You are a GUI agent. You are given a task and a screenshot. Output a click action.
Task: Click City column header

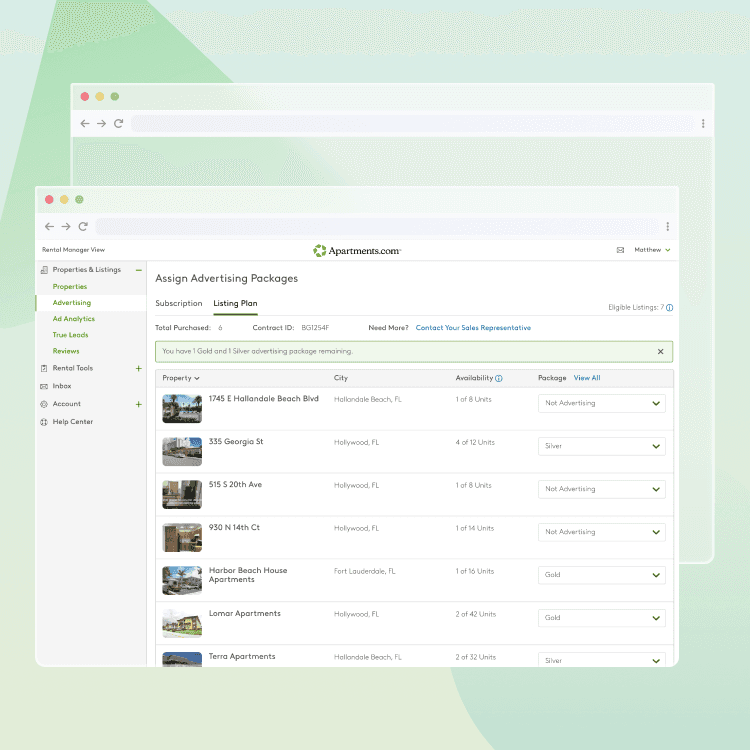click(341, 378)
